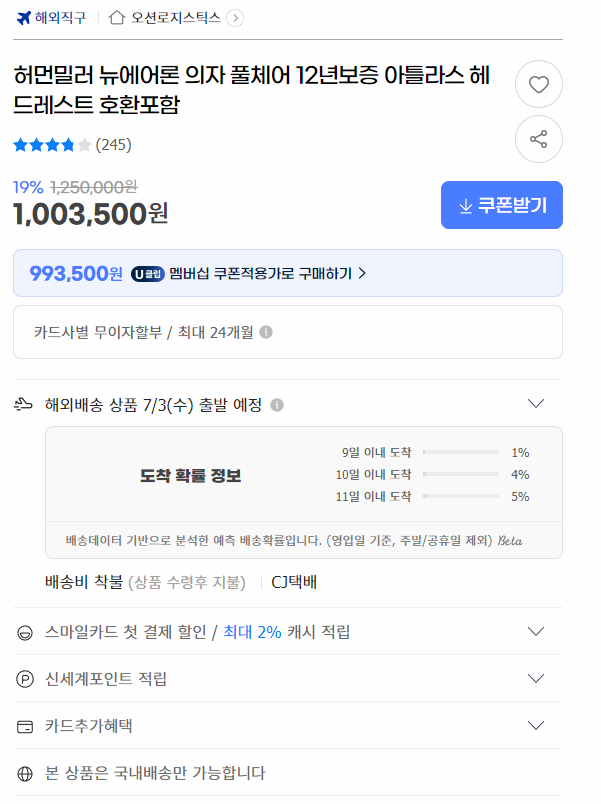Open shop arrow icon after 오션로지스틱스
The width and height of the screenshot is (601, 804).
(x=235, y=18)
